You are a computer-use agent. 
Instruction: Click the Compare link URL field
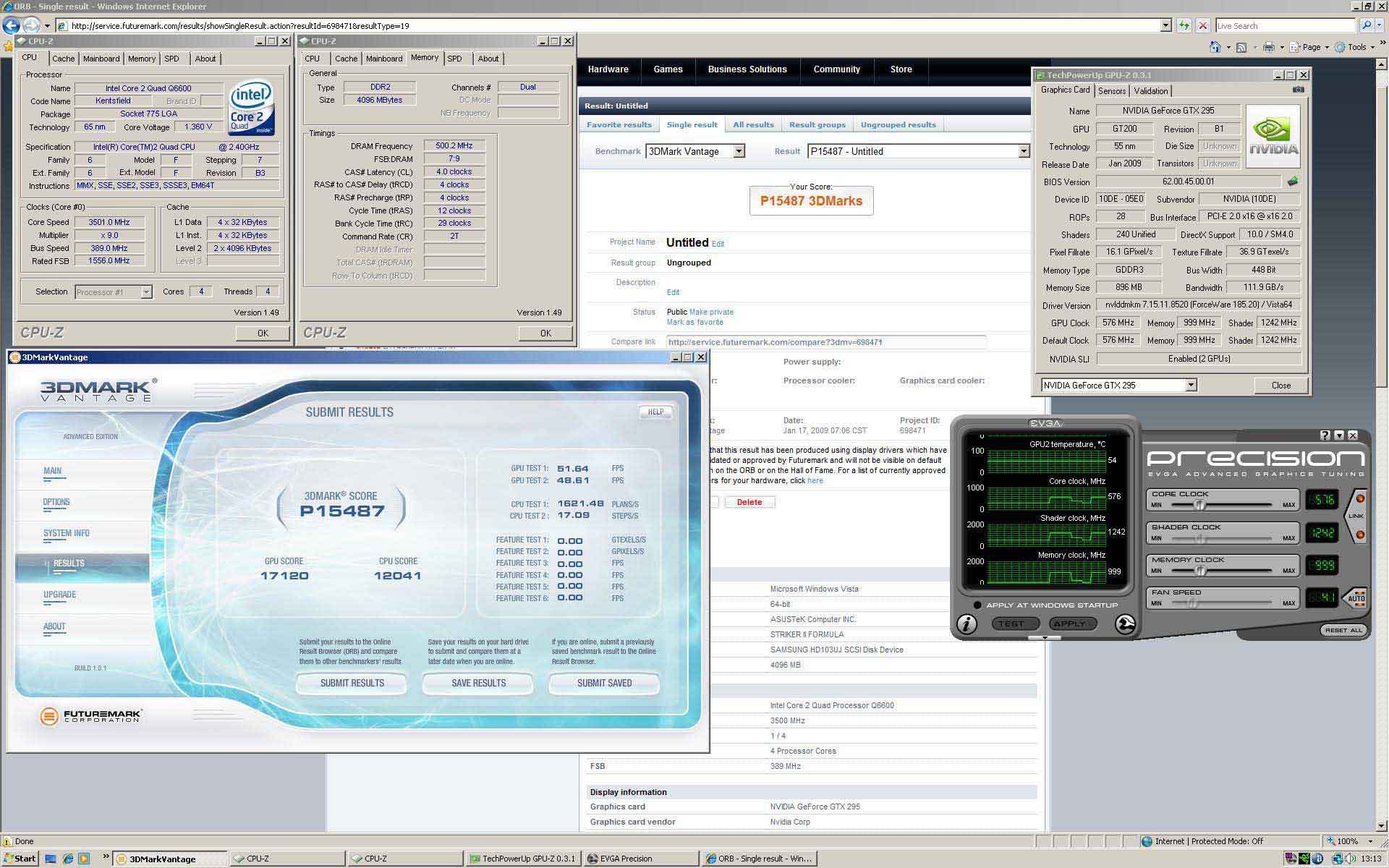(825, 342)
